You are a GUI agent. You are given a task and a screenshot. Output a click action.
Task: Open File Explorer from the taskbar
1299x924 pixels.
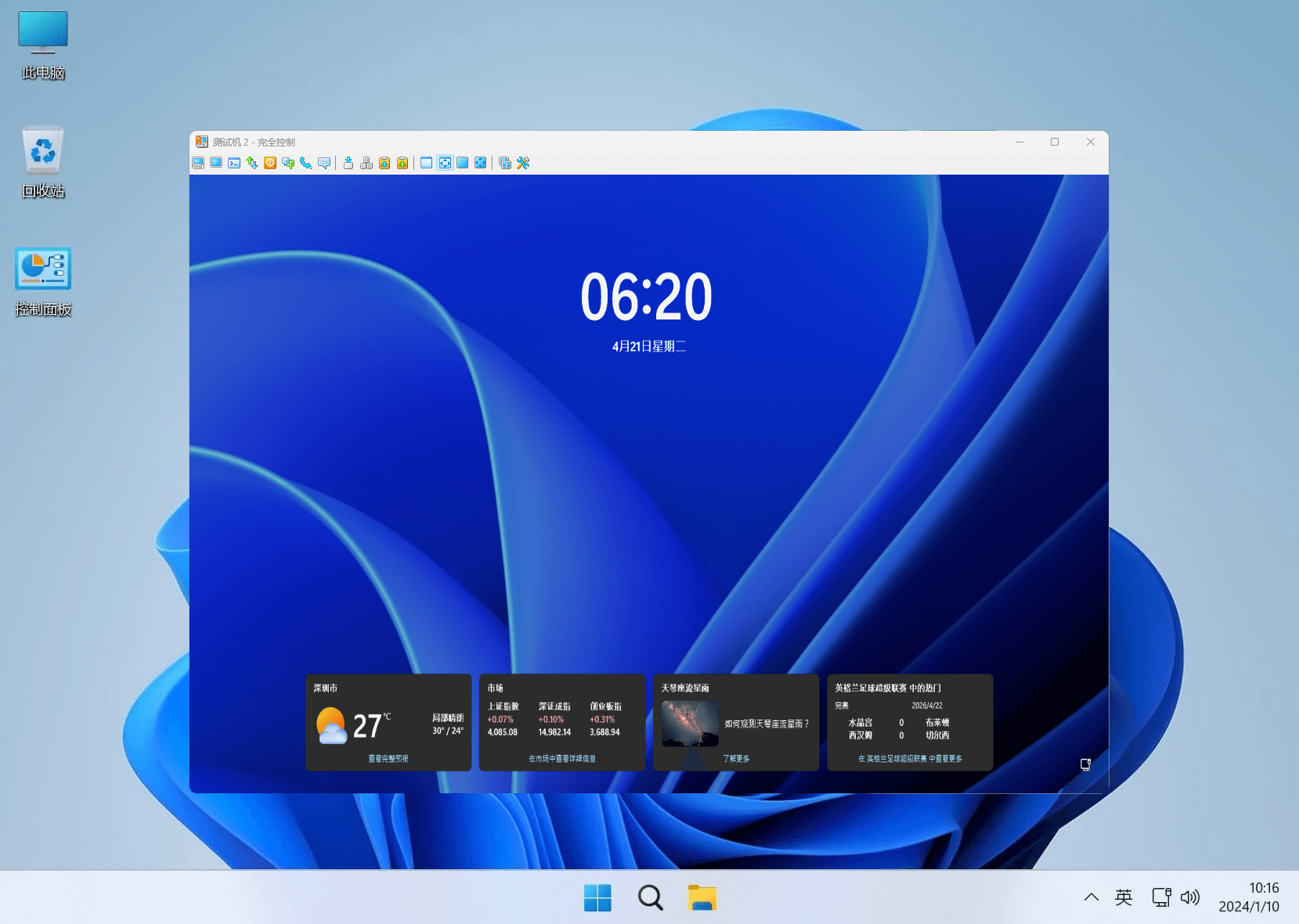tap(702, 897)
